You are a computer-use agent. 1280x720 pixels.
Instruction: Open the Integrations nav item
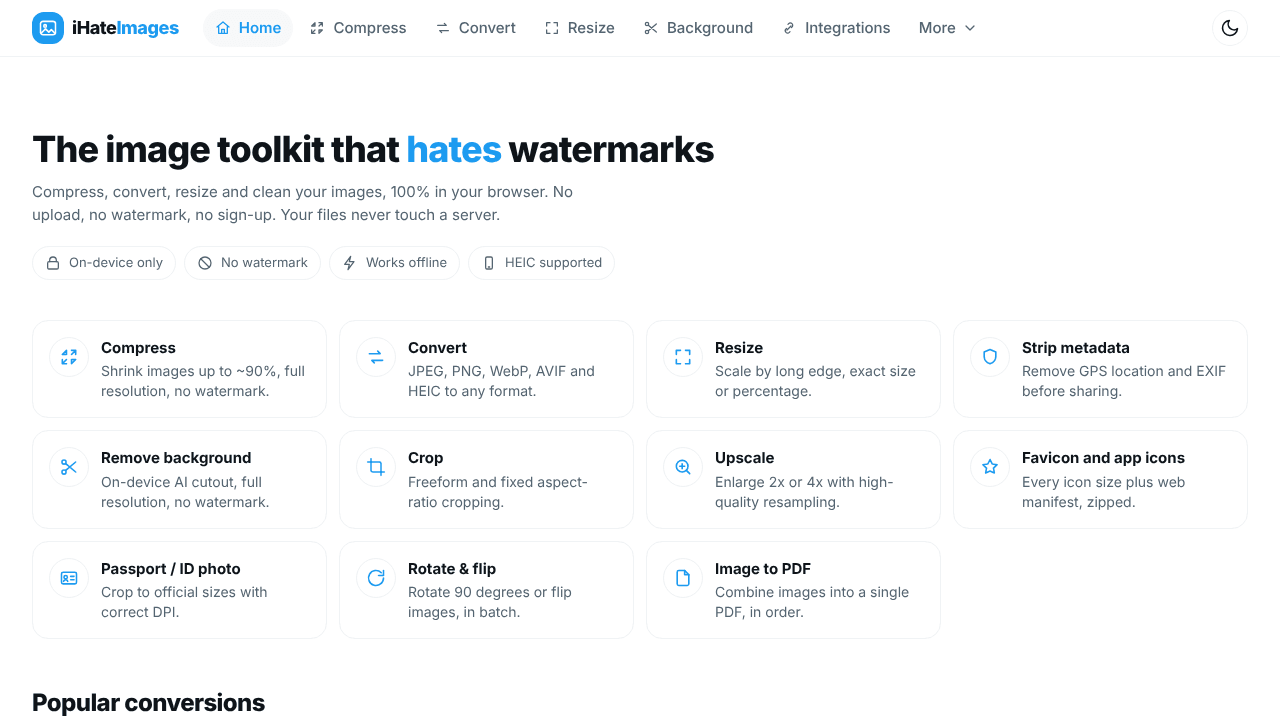836,28
